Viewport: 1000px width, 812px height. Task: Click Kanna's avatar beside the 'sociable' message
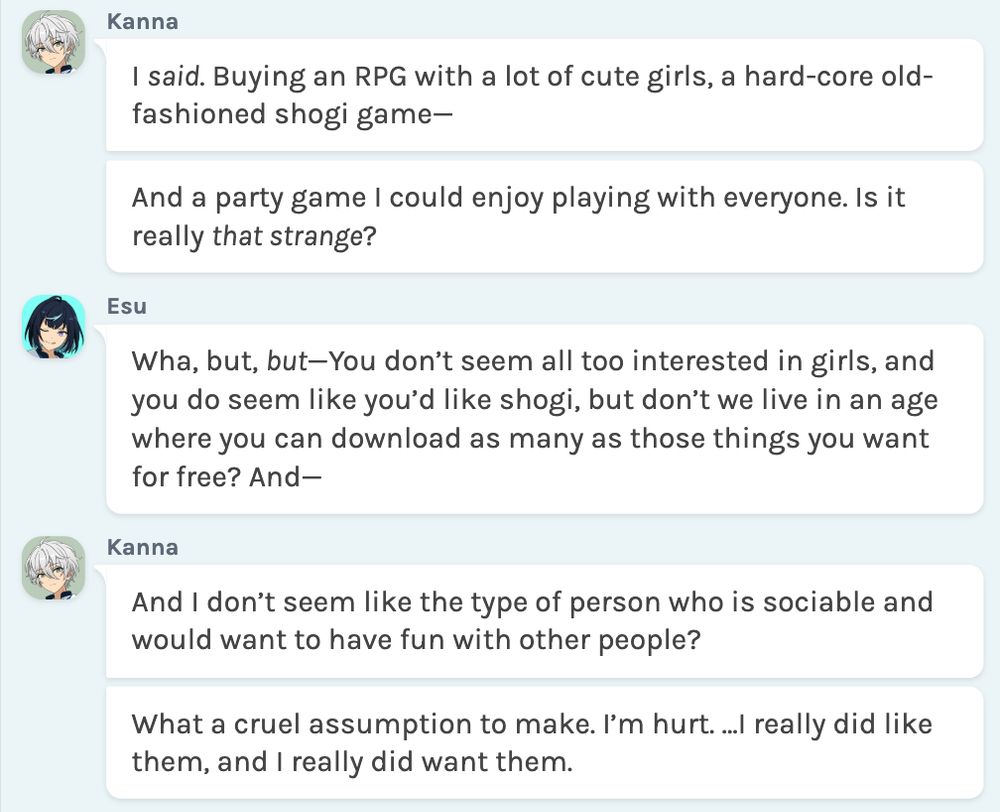tap(53, 567)
